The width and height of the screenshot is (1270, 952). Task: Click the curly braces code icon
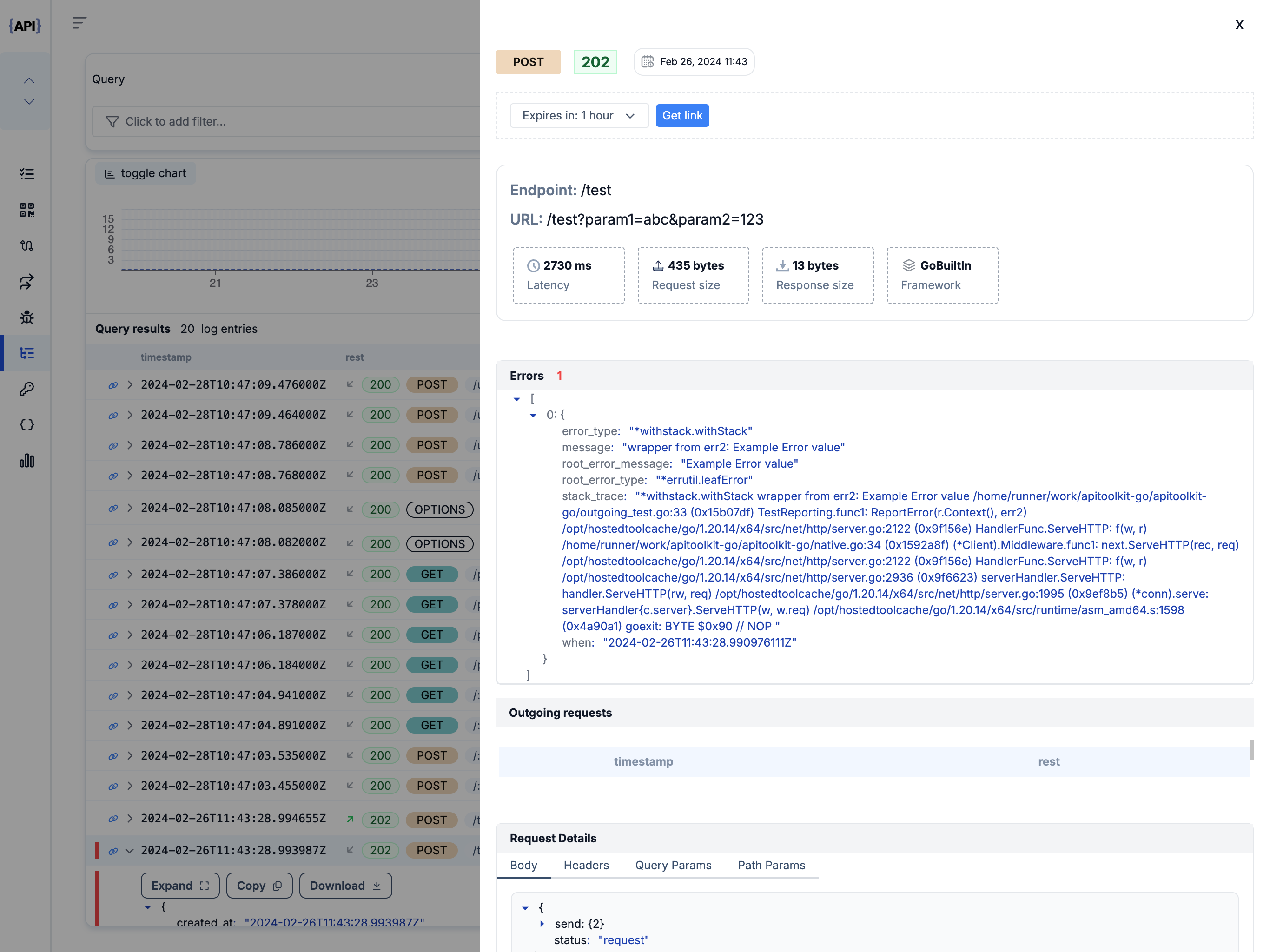[x=26, y=424]
